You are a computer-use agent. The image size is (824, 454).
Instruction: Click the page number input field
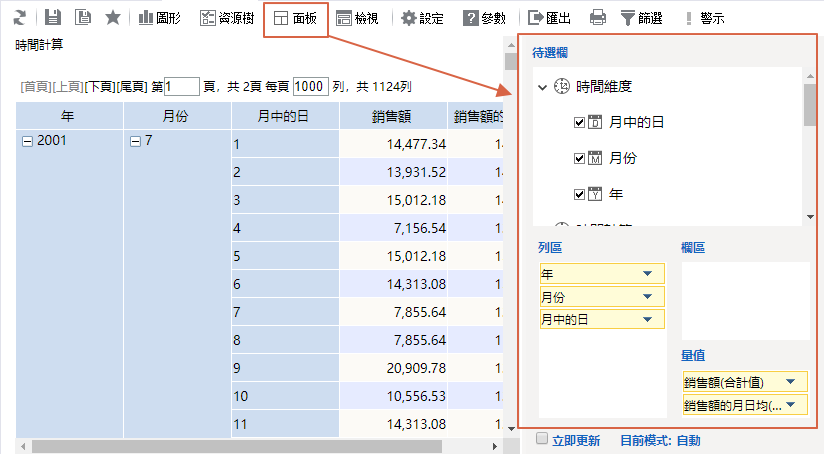(x=182, y=88)
